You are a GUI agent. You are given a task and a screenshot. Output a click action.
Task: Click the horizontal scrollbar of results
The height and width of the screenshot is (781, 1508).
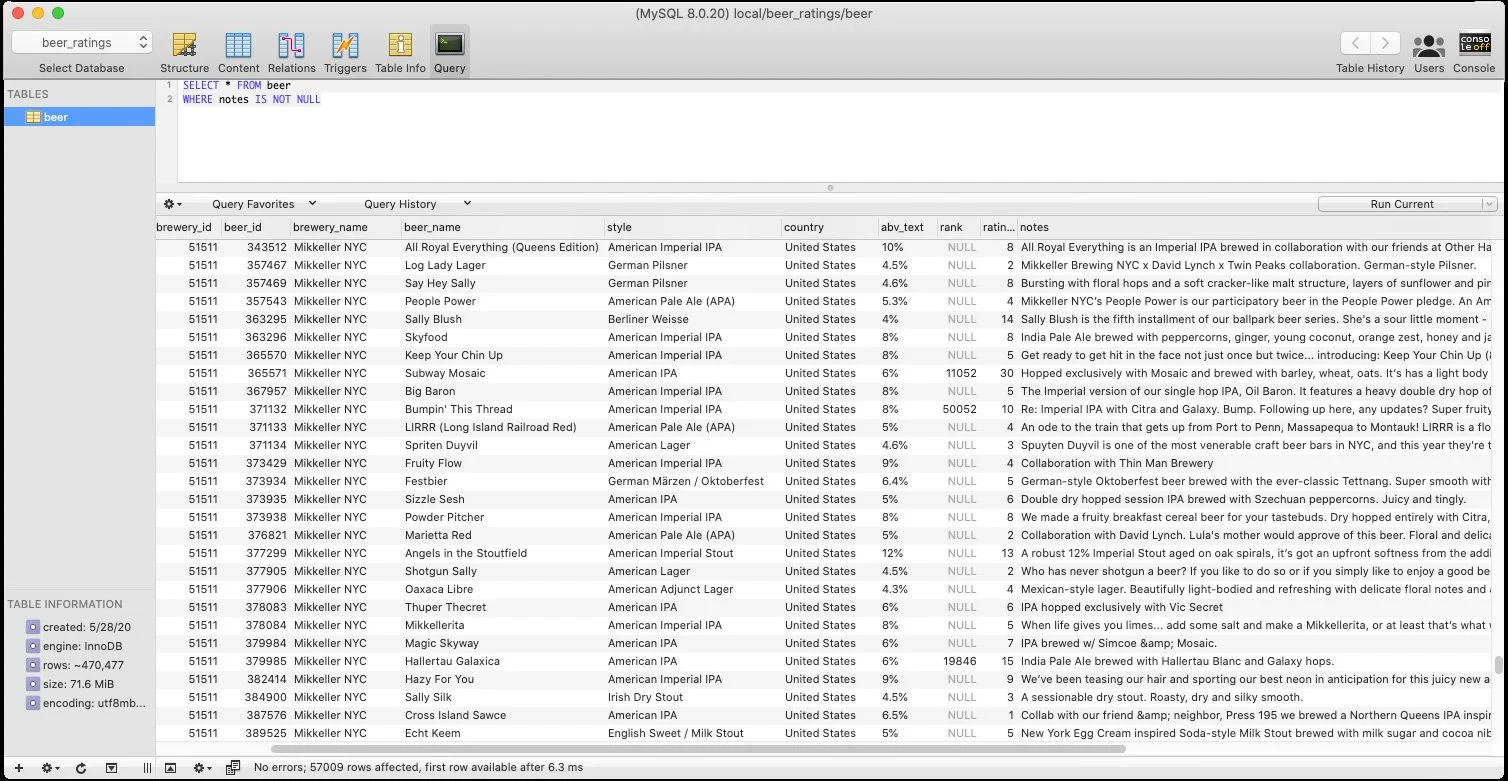(698, 748)
